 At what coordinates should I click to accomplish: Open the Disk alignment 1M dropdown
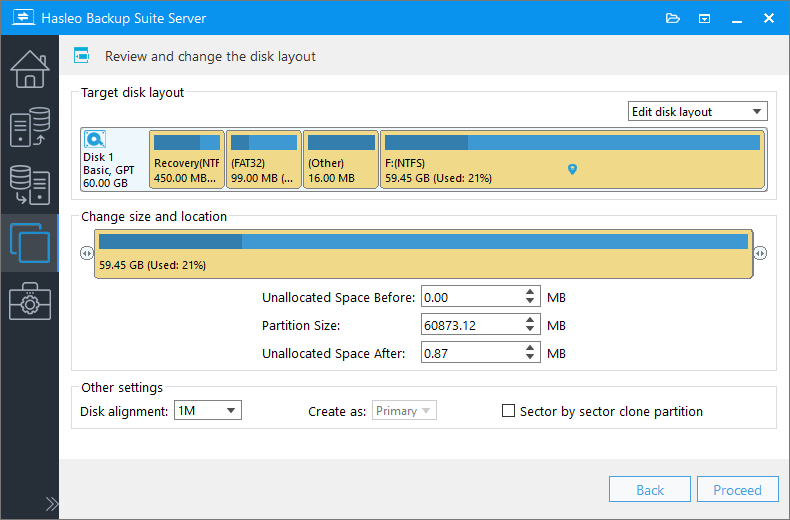coord(208,411)
